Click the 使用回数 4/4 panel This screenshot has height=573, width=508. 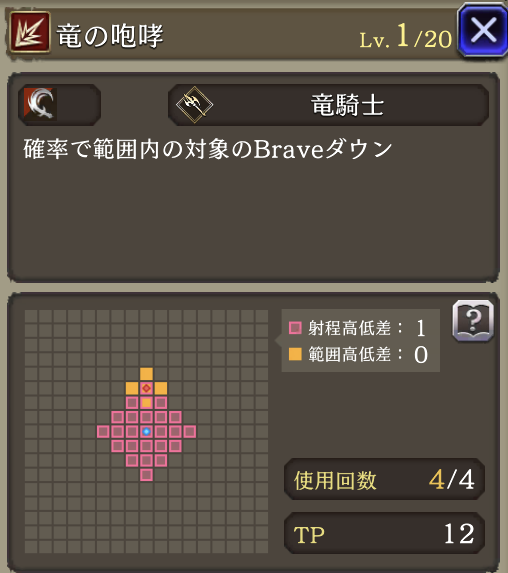384,479
